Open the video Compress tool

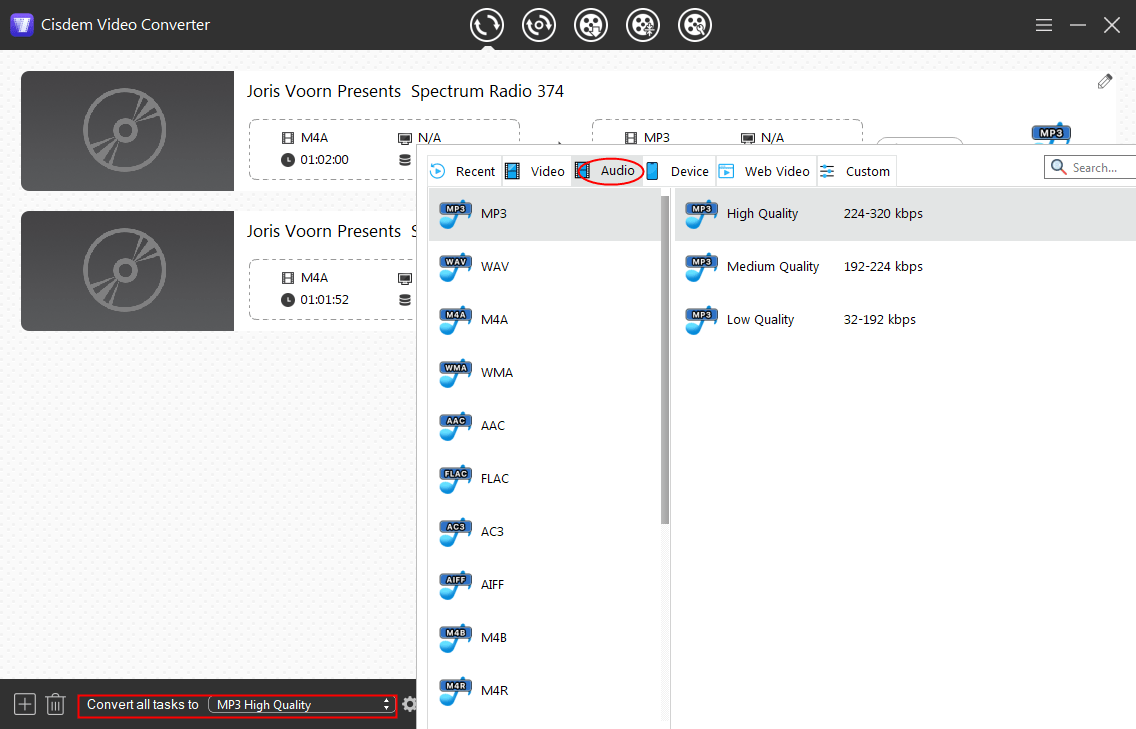pyautogui.click(x=643, y=24)
